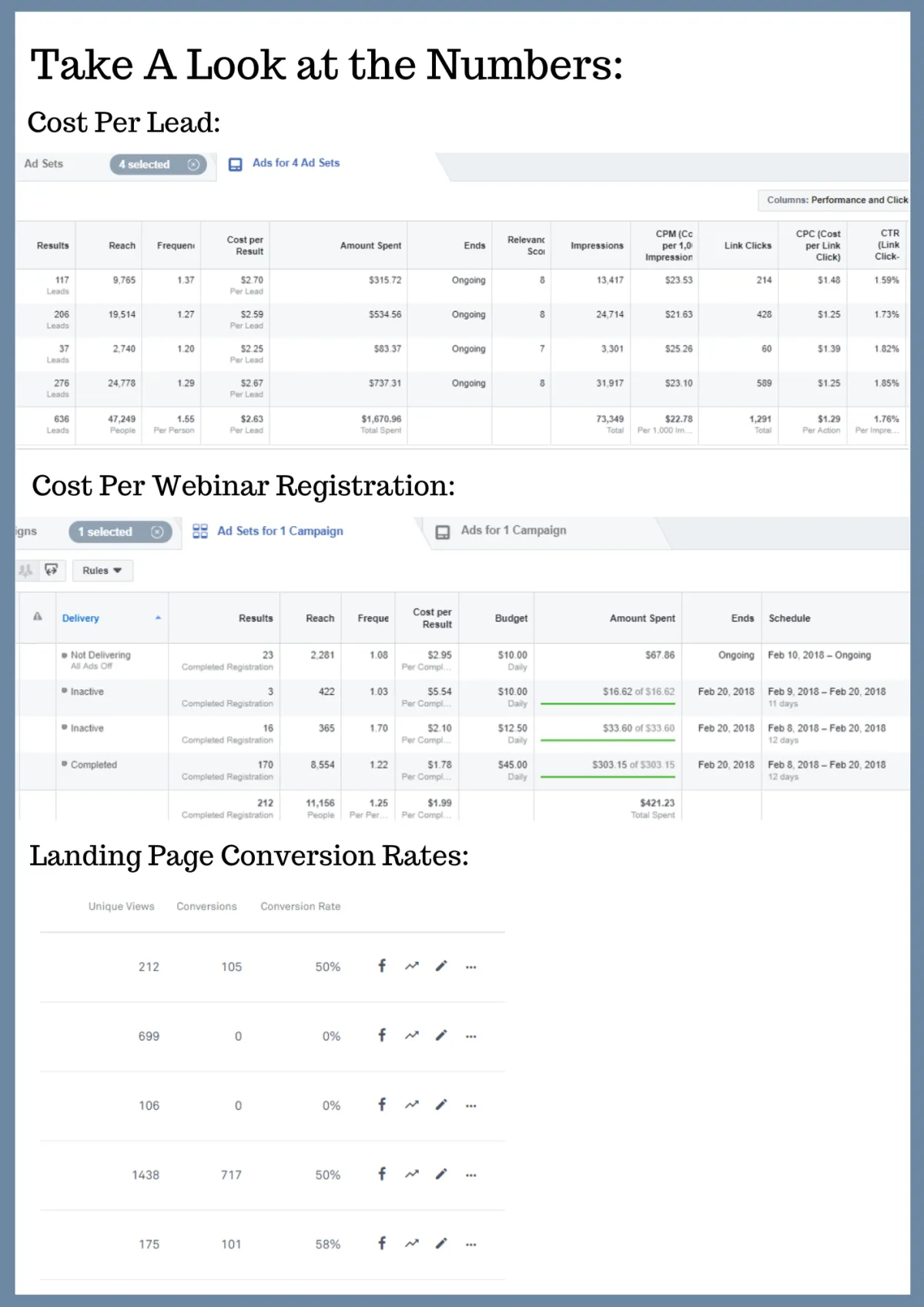
Task: Edit the landing page with 1438 views
Action: coord(441,1174)
